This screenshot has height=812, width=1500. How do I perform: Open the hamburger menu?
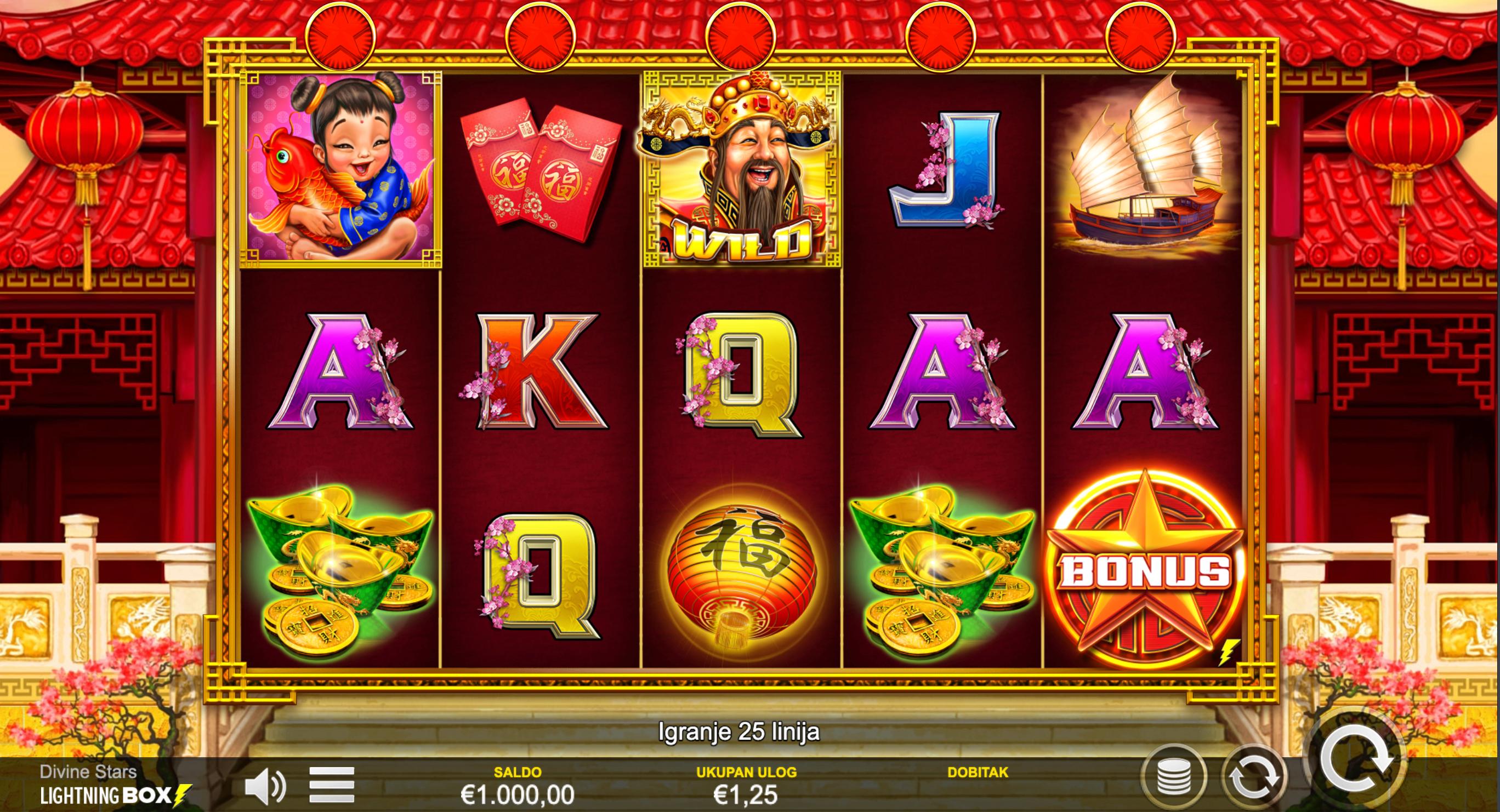coord(332,785)
